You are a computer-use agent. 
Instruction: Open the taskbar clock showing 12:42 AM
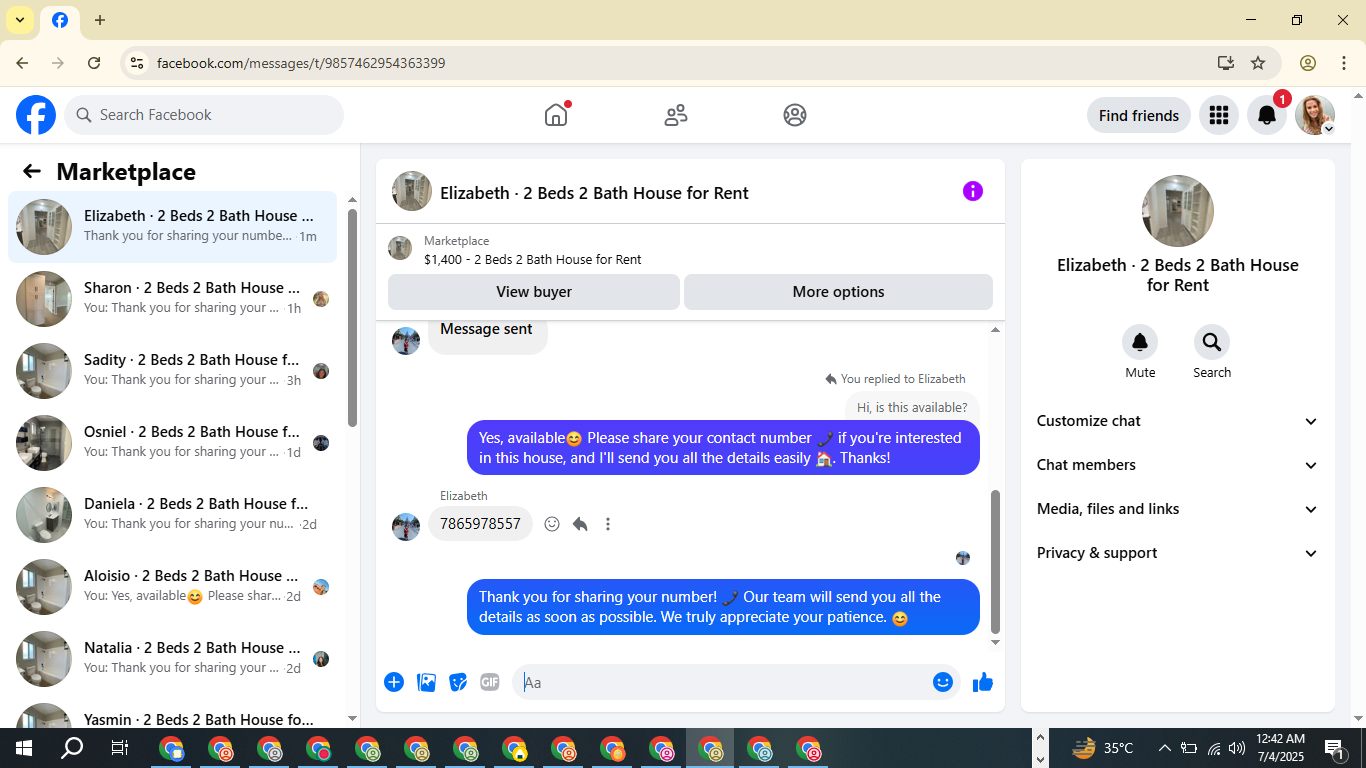click(x=1281, y=748)
